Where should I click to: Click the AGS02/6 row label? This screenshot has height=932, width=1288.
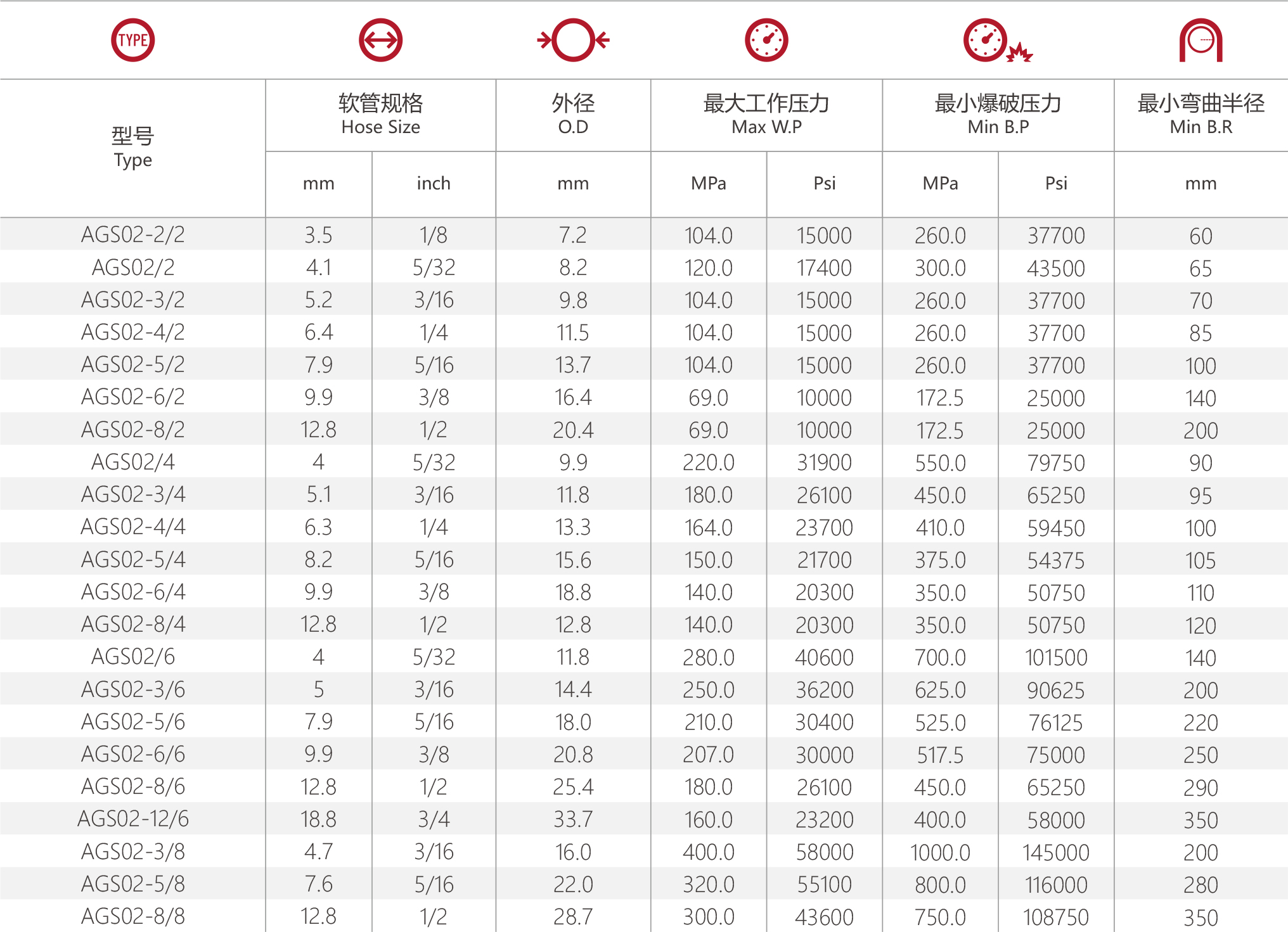132,656
